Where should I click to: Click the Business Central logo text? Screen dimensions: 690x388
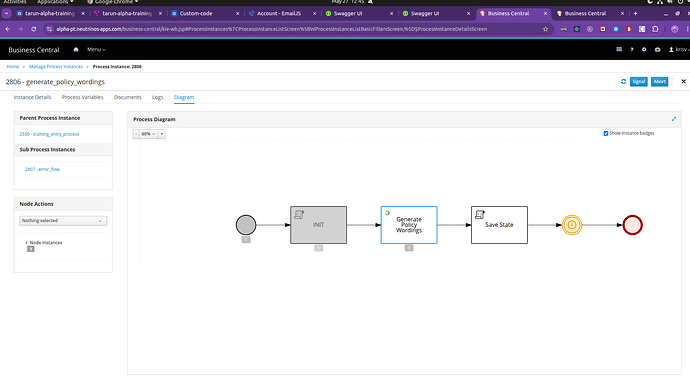point(34,50)
